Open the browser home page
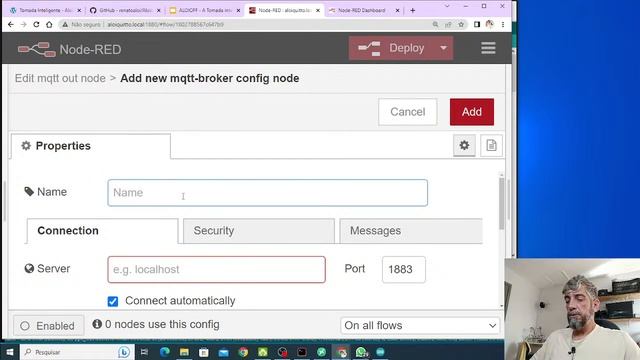Viewport: 640px width, 360px height. coord(49,24)
